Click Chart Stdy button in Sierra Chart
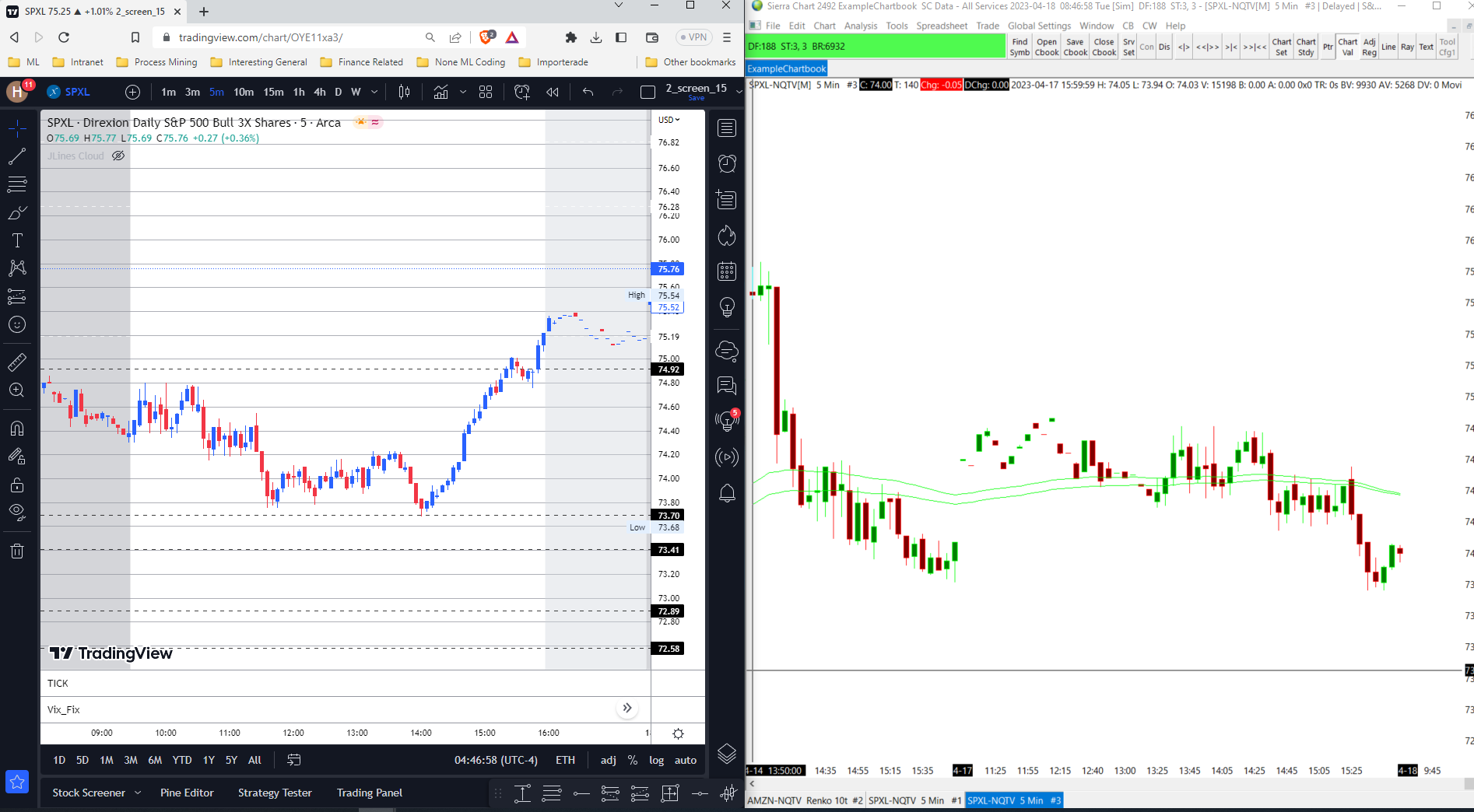The height and width of the screenshot is (812, 1474). (x=1306, y=47)
